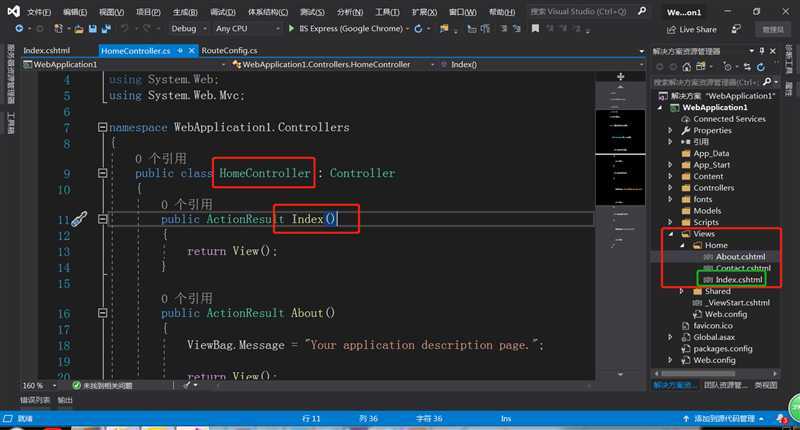Click 添加到源代码管理 in status bar
The image size is (800, 430).
click(x=723, y=418)
